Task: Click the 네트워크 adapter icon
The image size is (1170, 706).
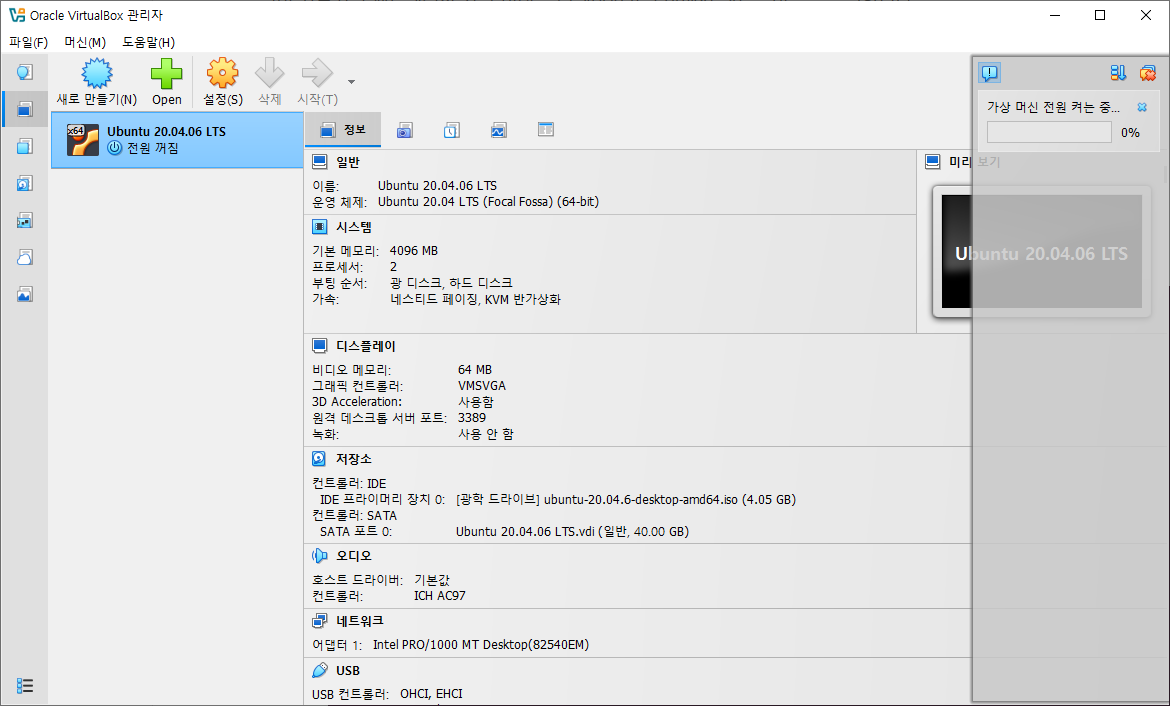Action: pyautogui.click(x=319, y=620)
